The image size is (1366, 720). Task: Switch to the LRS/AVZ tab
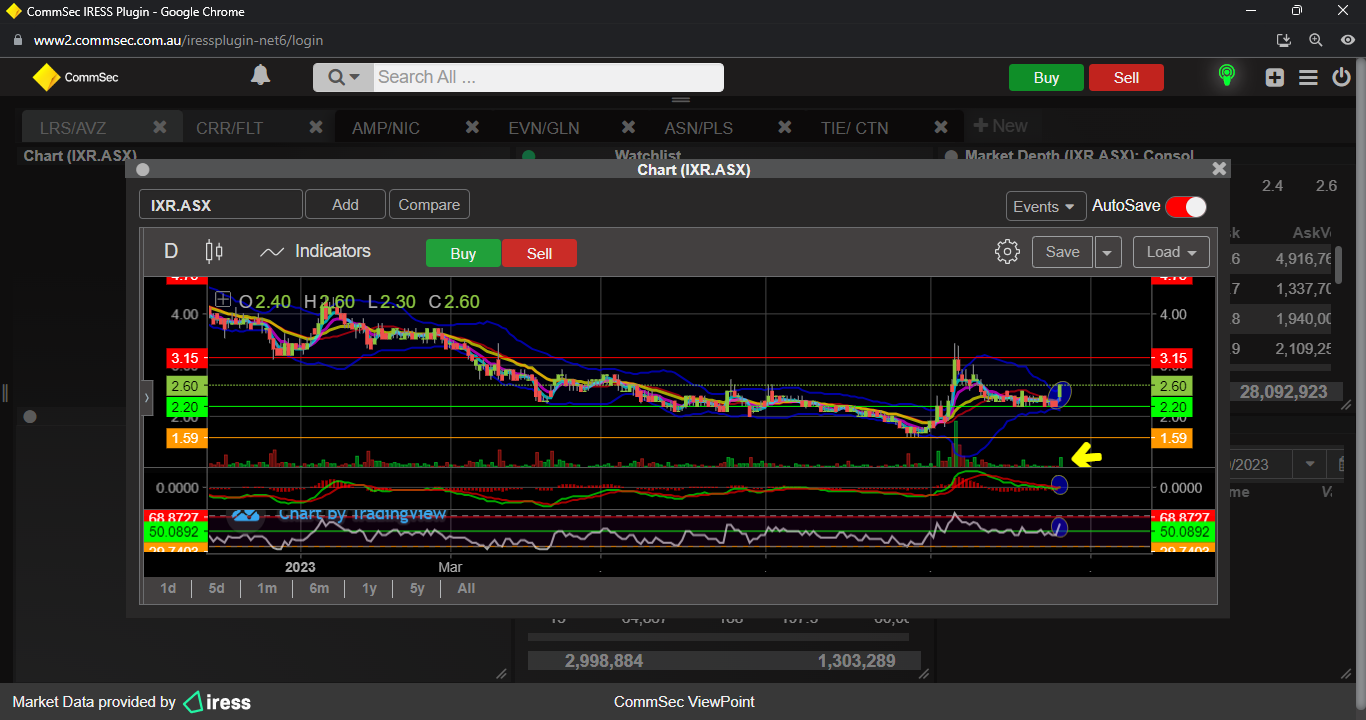(73, 128)
